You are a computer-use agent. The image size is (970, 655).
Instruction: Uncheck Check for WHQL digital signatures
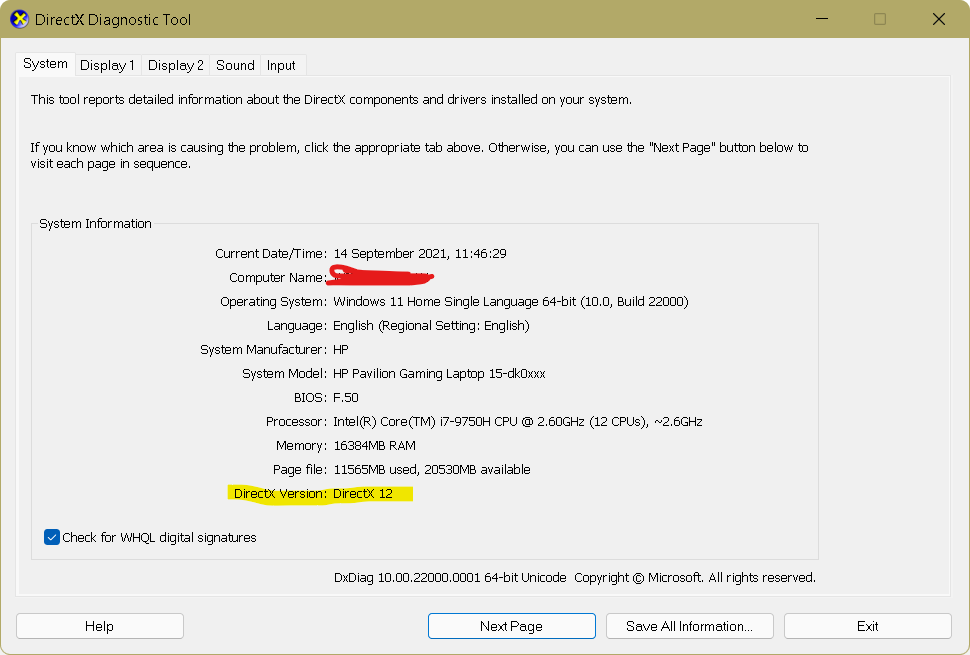click(x=52, y=537)
